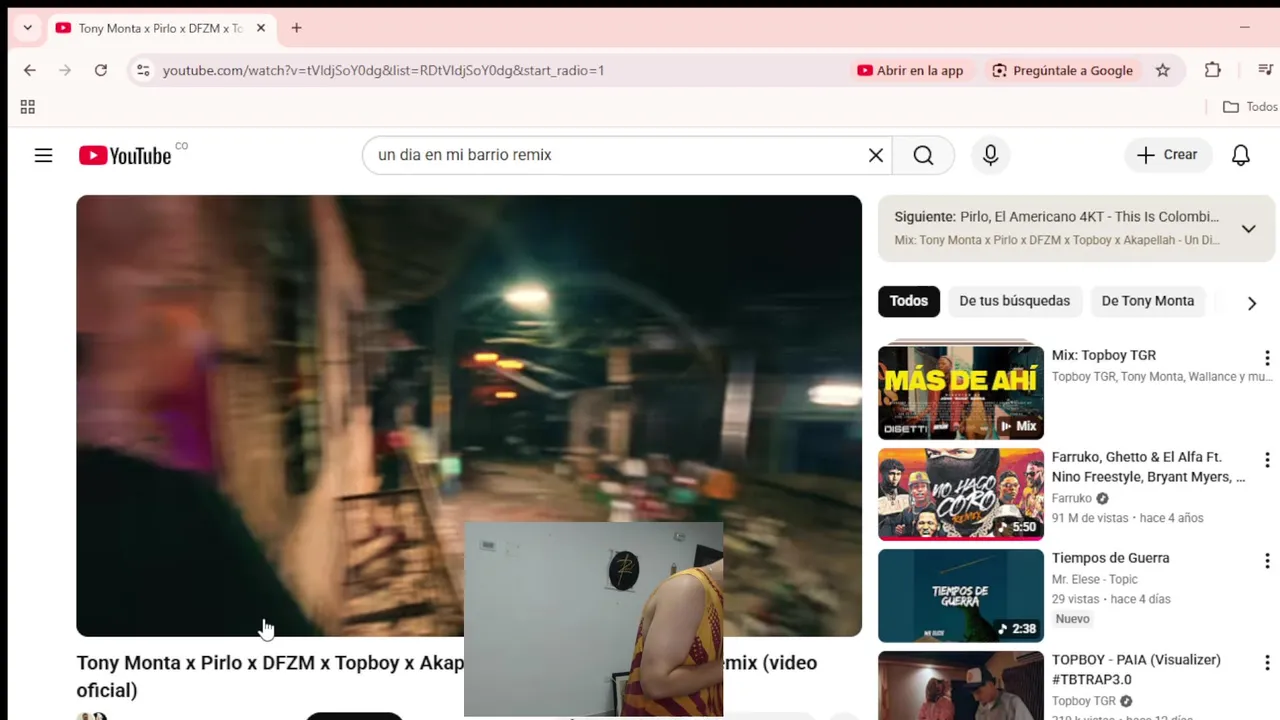Start voice search with the microphone

click(990, 155)
